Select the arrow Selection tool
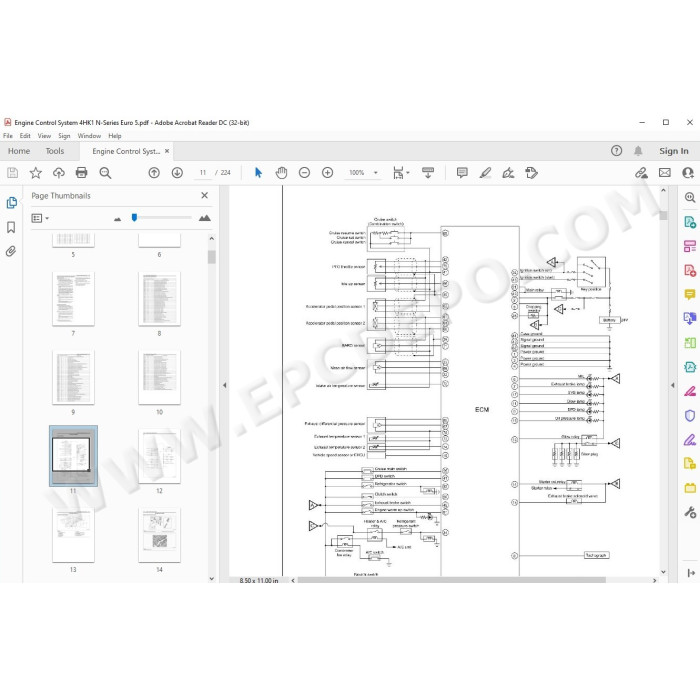The height and width of the screenshot is (700, 700). pyautogui.click(x=258, y=173)
